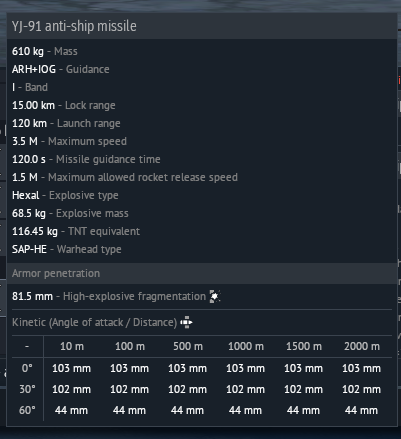Select the YJ-91 anti-ship missile title
Screen dimensions: 401x439
pos(74,26)
